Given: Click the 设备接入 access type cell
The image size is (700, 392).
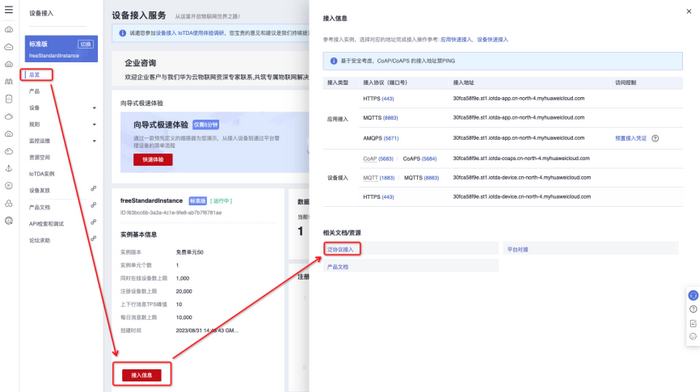Looking at the screenshot, I should tap(338, 178).
